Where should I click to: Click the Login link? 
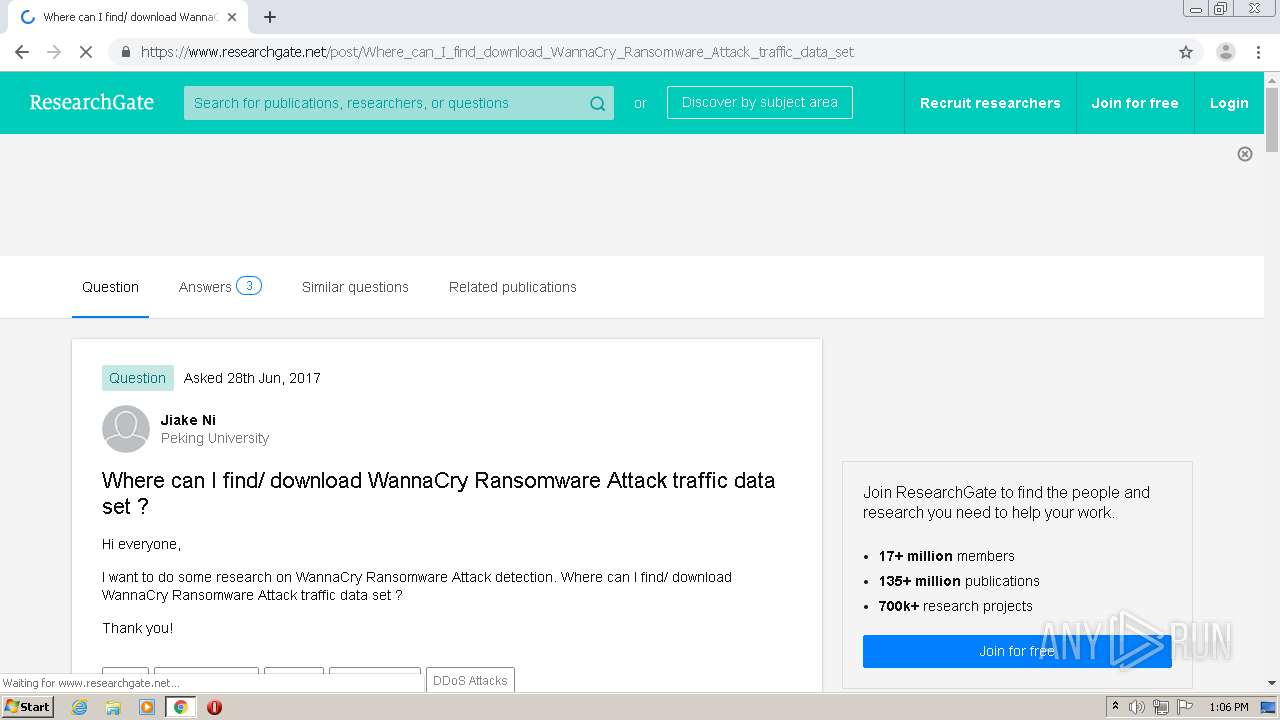1229,103
